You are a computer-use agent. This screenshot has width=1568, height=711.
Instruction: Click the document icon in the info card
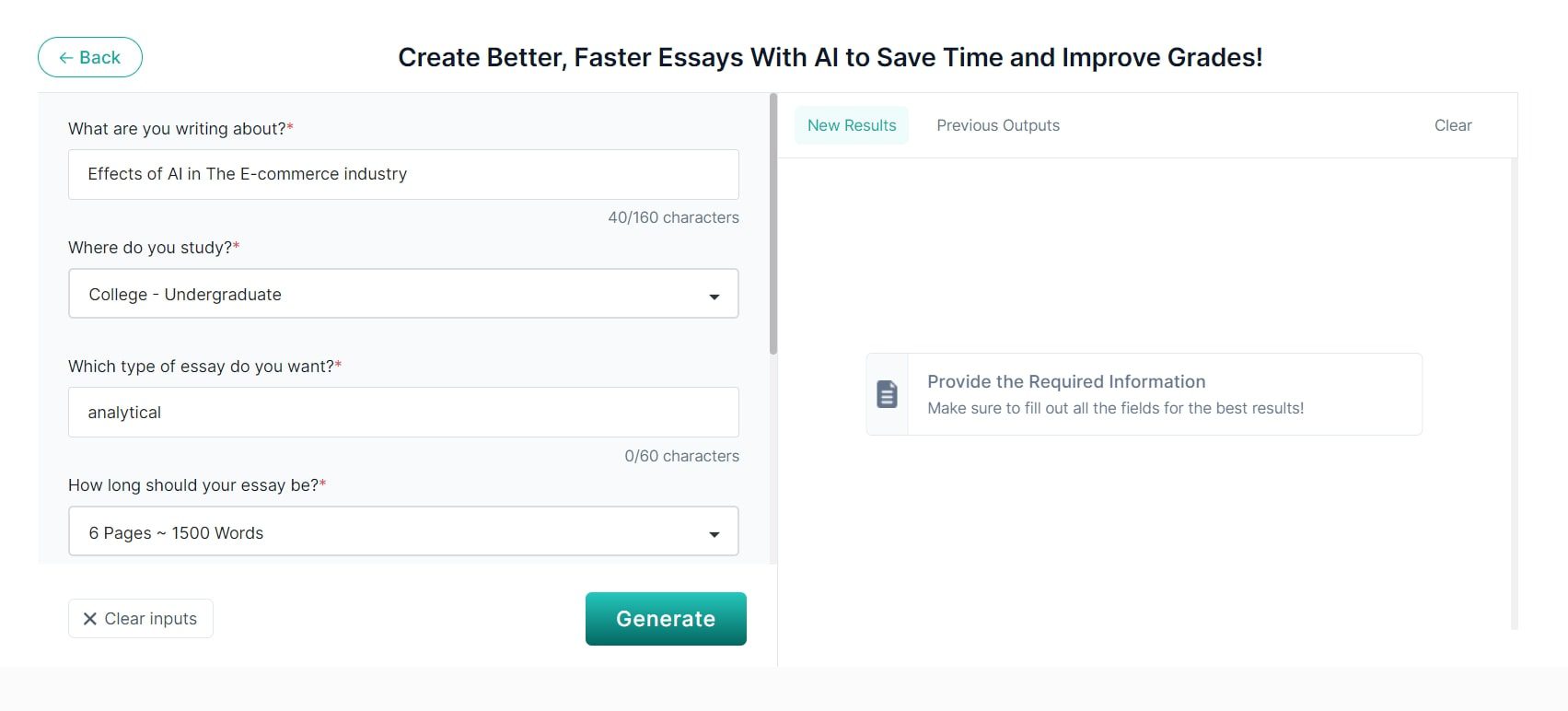(886, 393)
